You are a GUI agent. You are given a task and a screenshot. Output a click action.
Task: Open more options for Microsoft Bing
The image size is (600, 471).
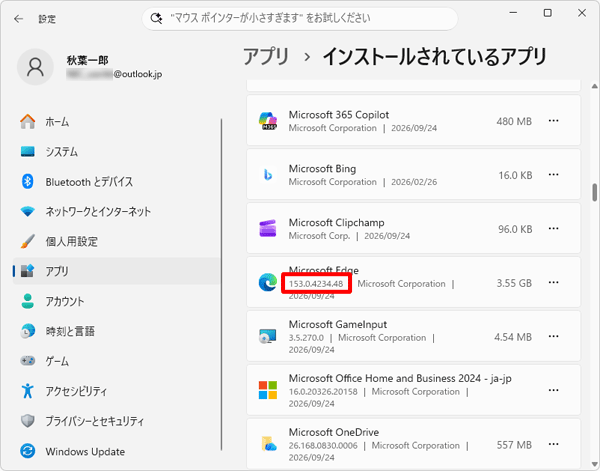pos(553,175)
